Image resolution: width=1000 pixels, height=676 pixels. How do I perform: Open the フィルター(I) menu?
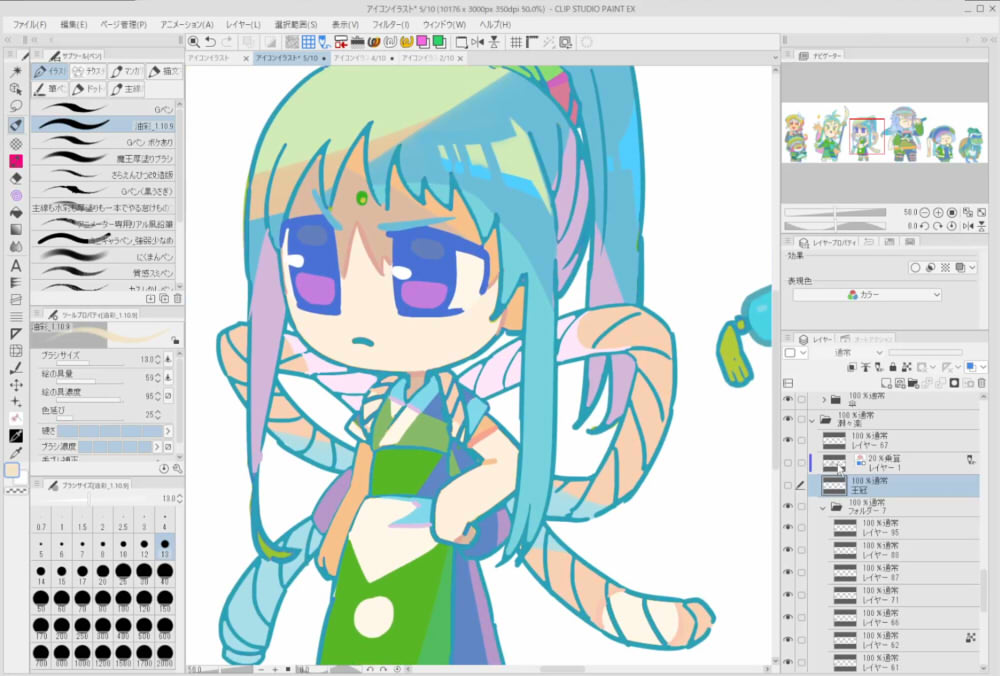[x=391, y=24]
